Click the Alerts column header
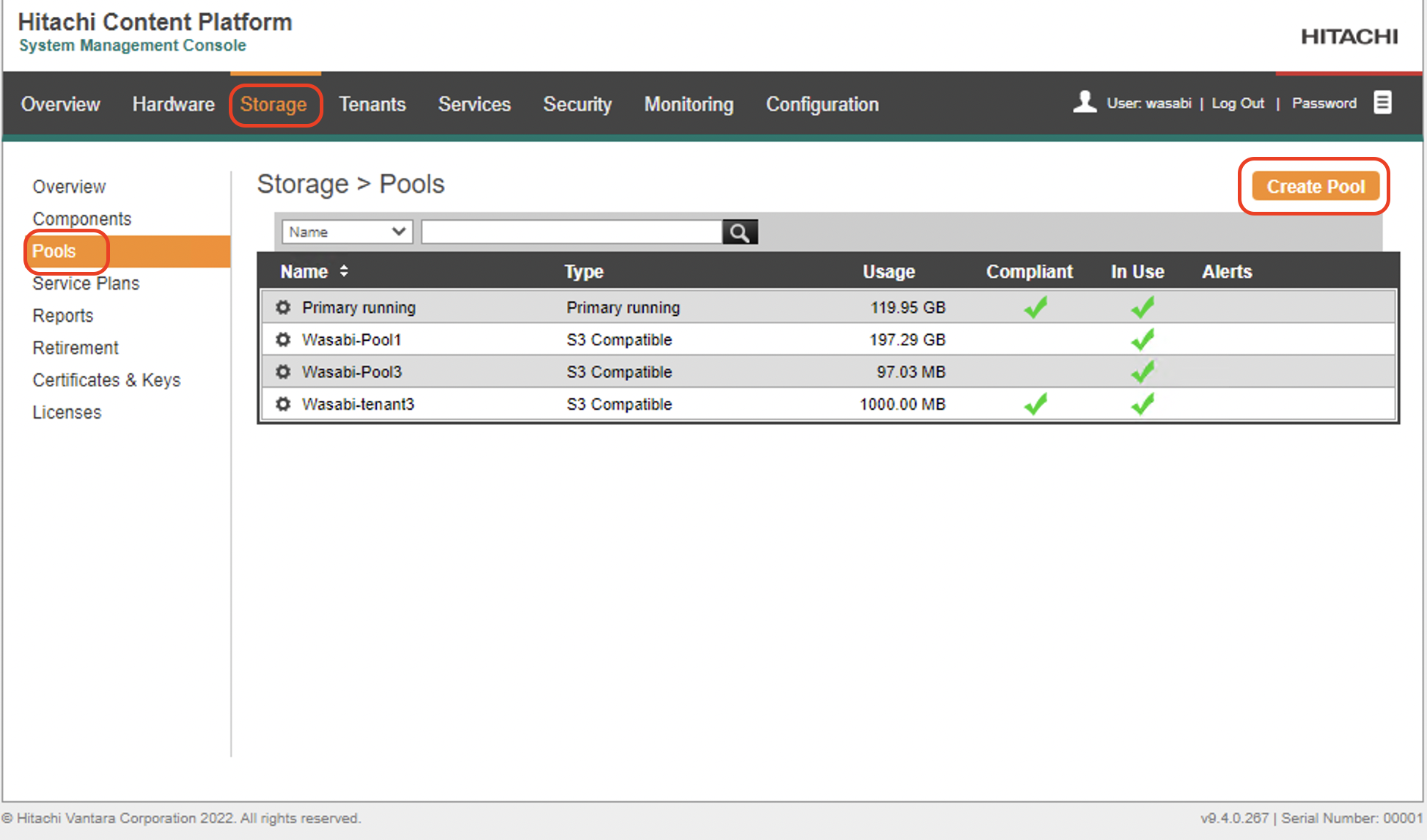This screenshot has height=840, width=1427. pyautogui.click(x=1227, y=272)
